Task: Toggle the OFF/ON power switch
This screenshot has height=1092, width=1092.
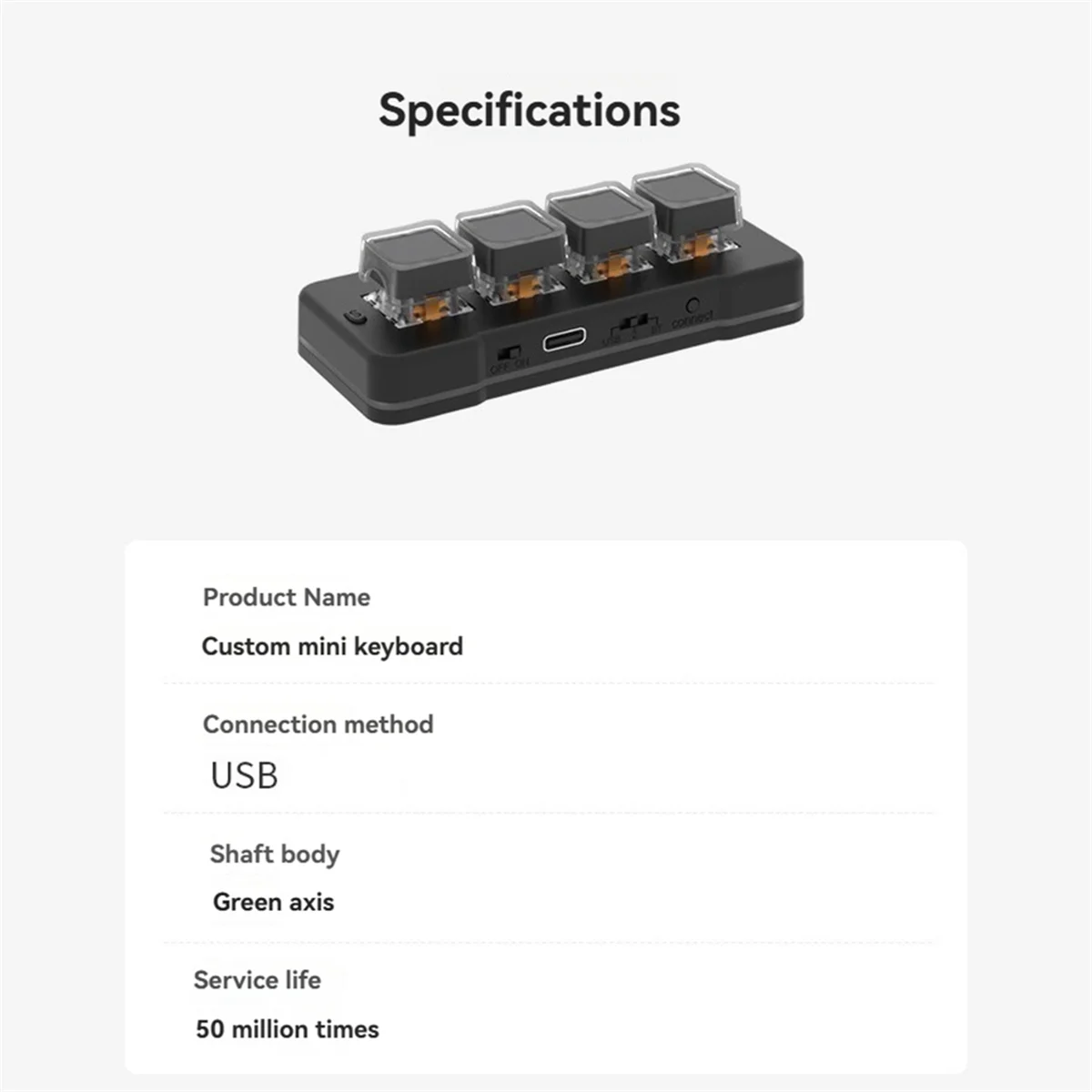Action: point(511,352)
